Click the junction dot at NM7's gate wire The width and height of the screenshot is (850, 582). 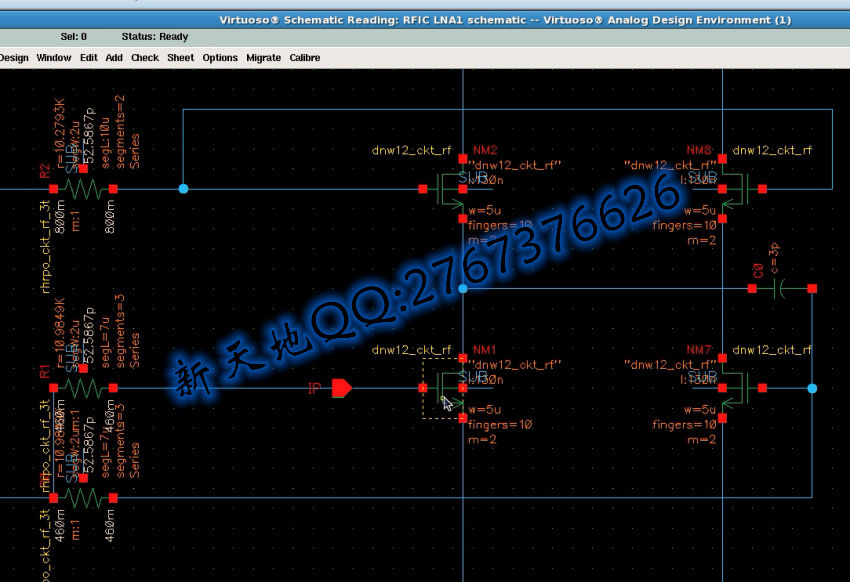tap(812, 388)
